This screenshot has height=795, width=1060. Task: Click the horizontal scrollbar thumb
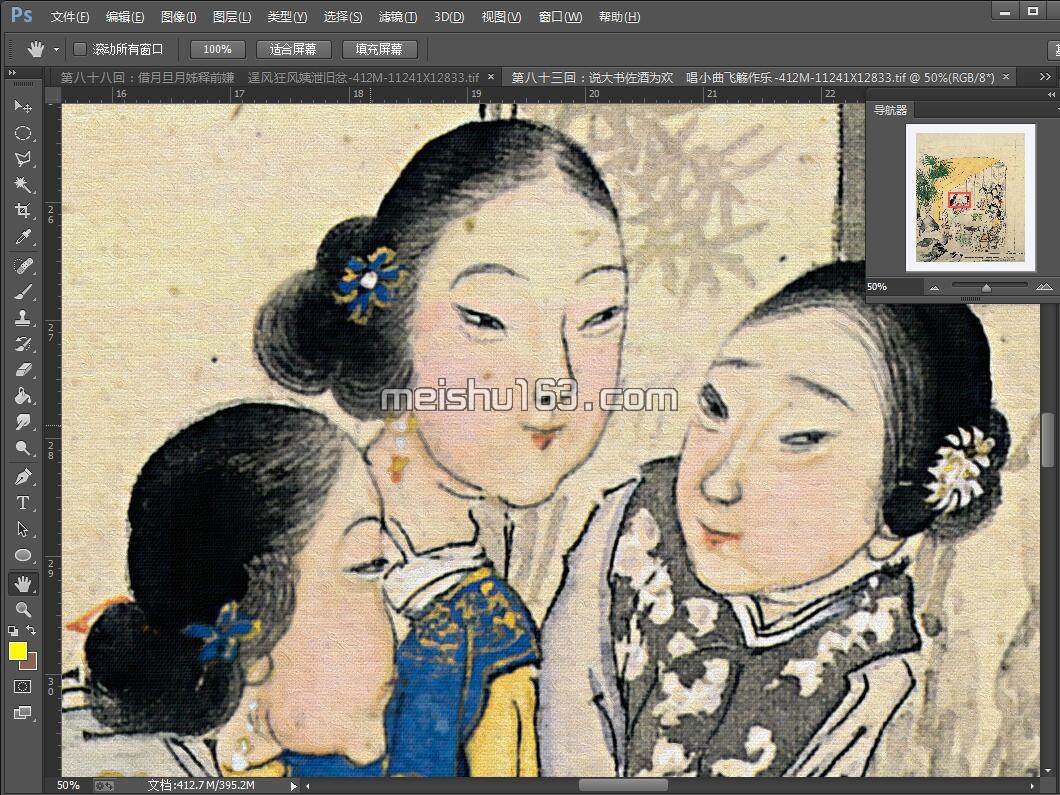623,786
